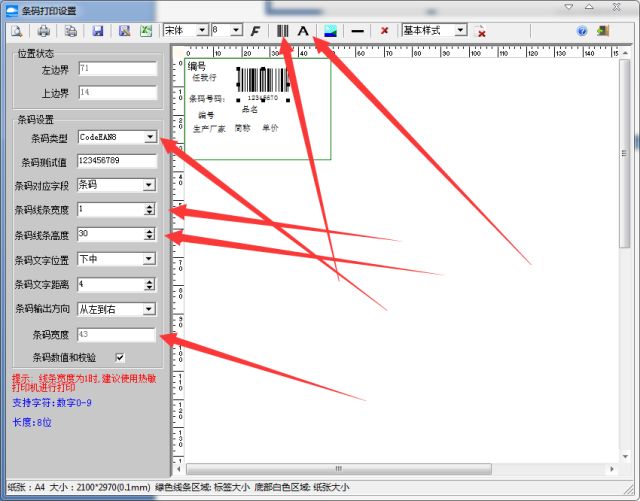This screenshot has width=640, height=501.
Task: Open the 条码文字位置 dropdown
Action: 150,259
